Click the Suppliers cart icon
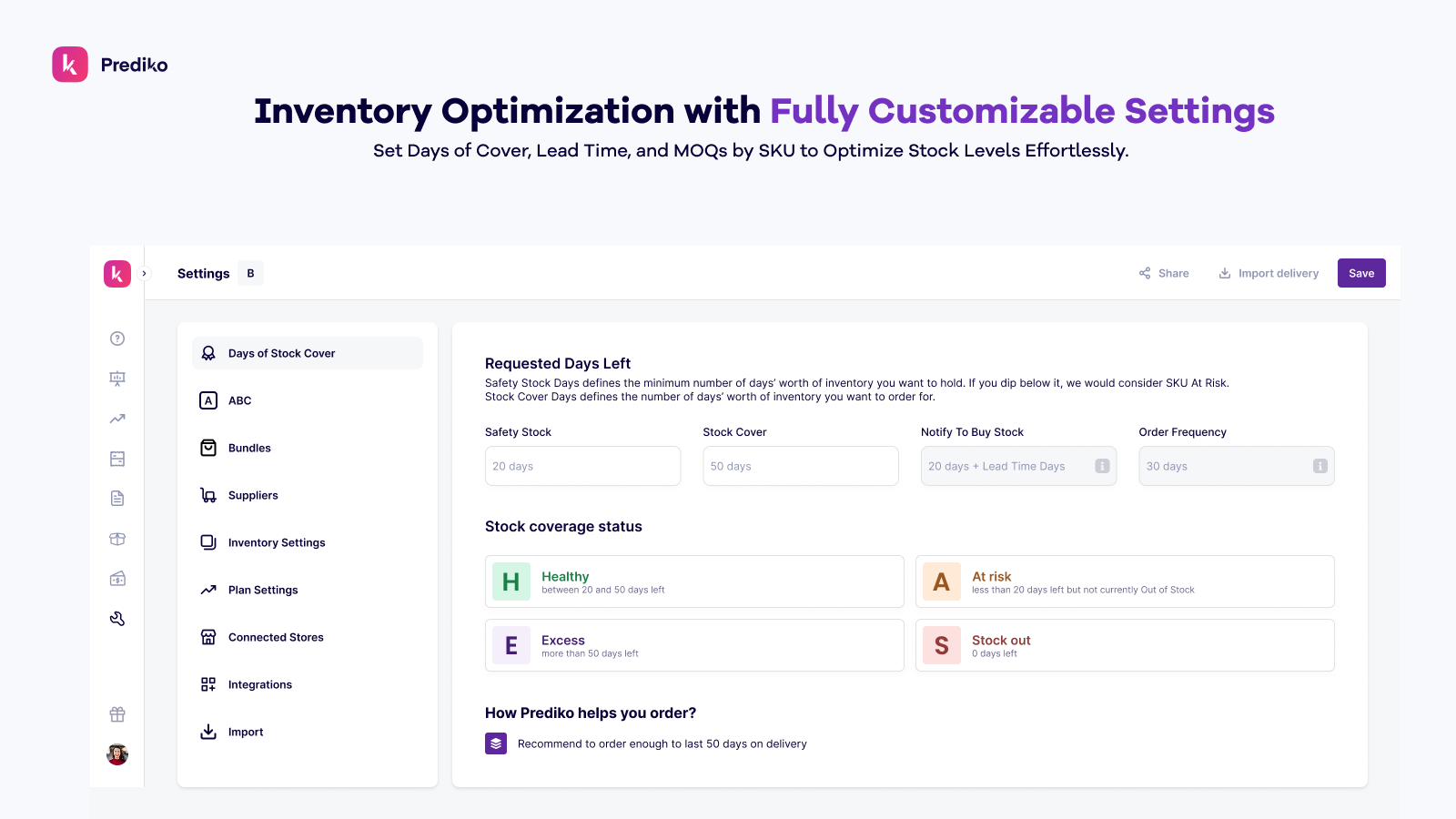 click(x=208, y=495)
